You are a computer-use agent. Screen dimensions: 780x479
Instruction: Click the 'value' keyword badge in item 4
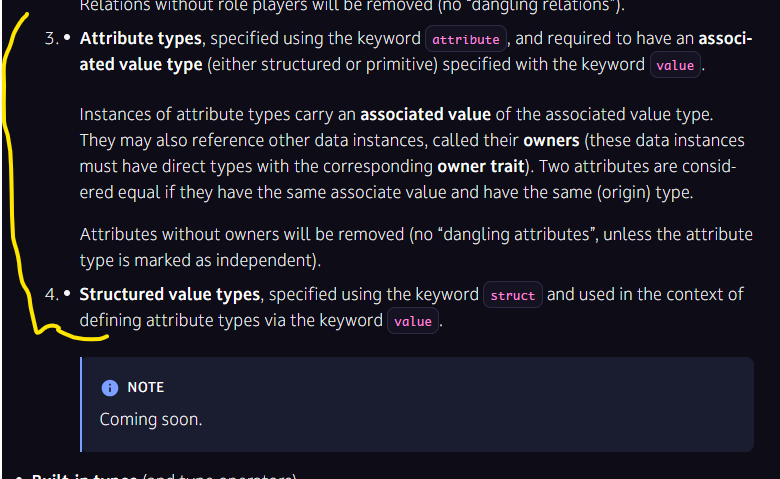click(413, 321)
